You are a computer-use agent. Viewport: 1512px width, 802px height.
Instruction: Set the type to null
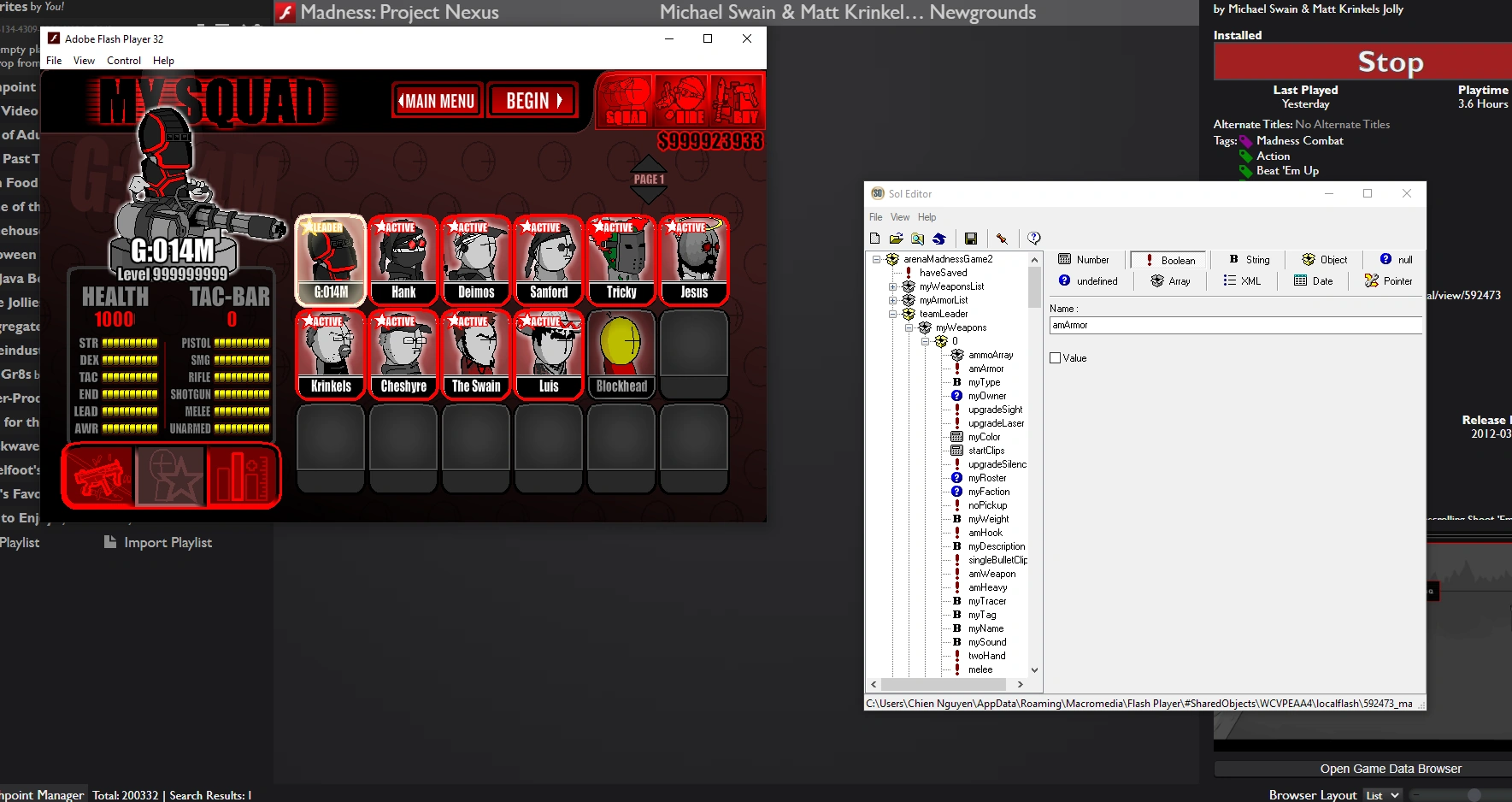tap(1397, 260)
